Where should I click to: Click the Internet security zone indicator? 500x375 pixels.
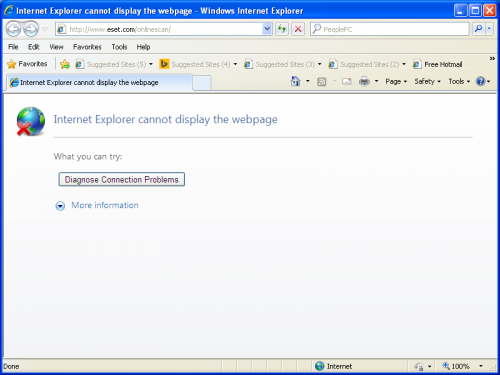pyautogui.click(x=333, y=366)
